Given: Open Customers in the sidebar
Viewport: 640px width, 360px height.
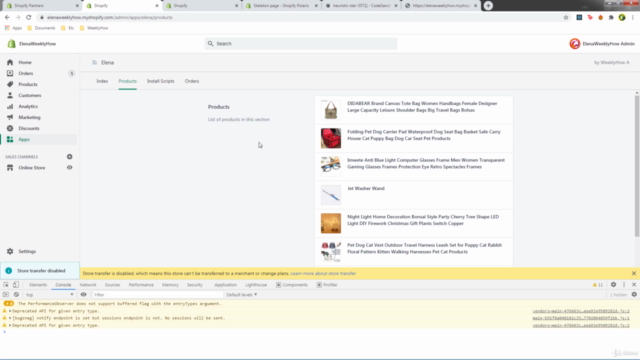Looking at the screenshot, I should pos(29,96).
